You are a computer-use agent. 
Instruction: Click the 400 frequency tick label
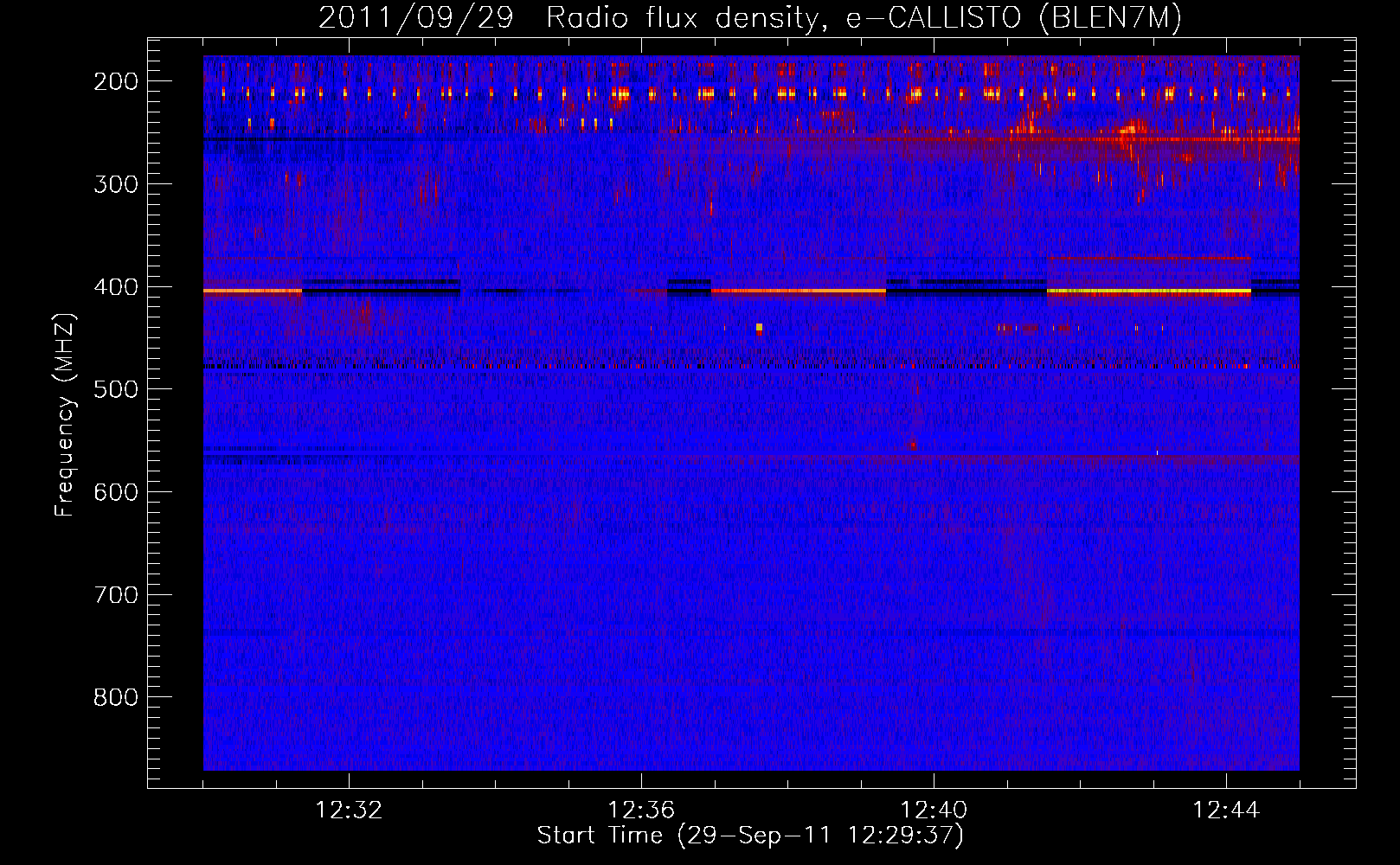[x=116, y=287]
